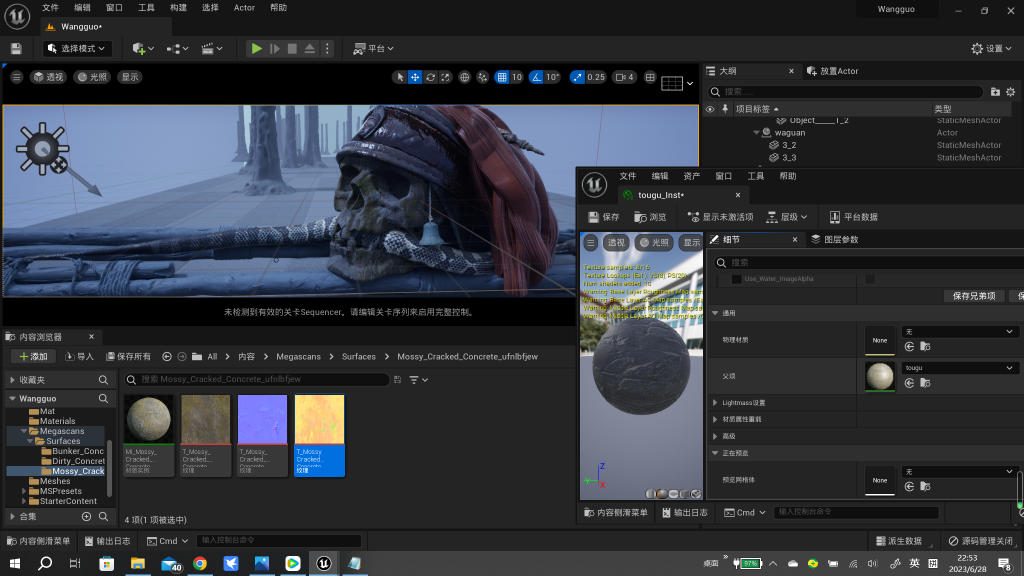Open the 平台 dropdown in main toolbar
Image resolution: width=1024 pixels, height=576 pixels.
(374, 48)
